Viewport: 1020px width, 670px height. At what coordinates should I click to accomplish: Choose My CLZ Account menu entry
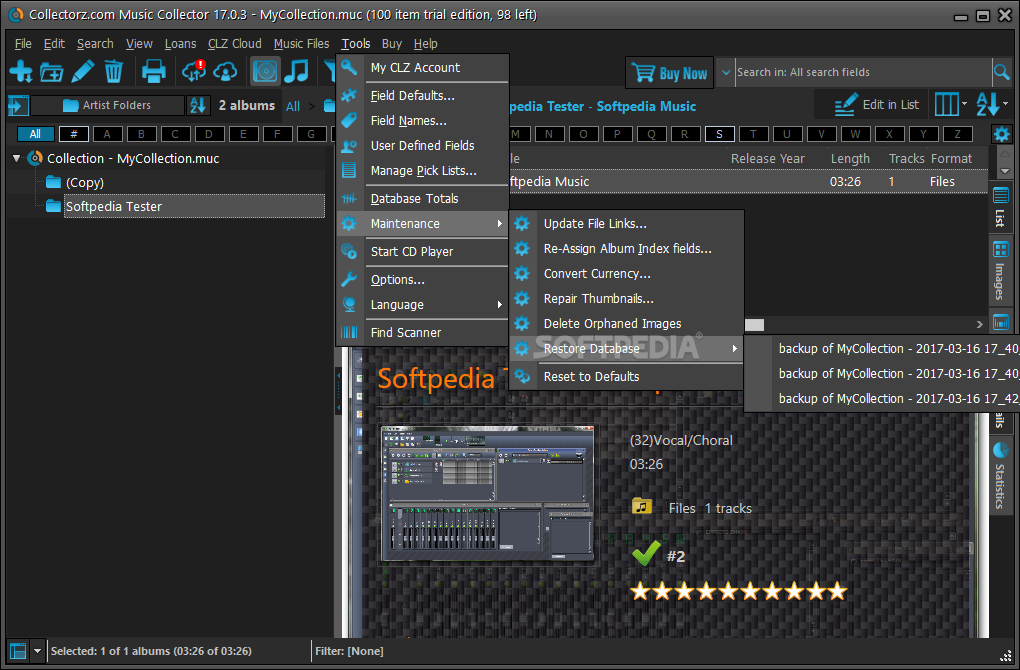tap(422, 68)
